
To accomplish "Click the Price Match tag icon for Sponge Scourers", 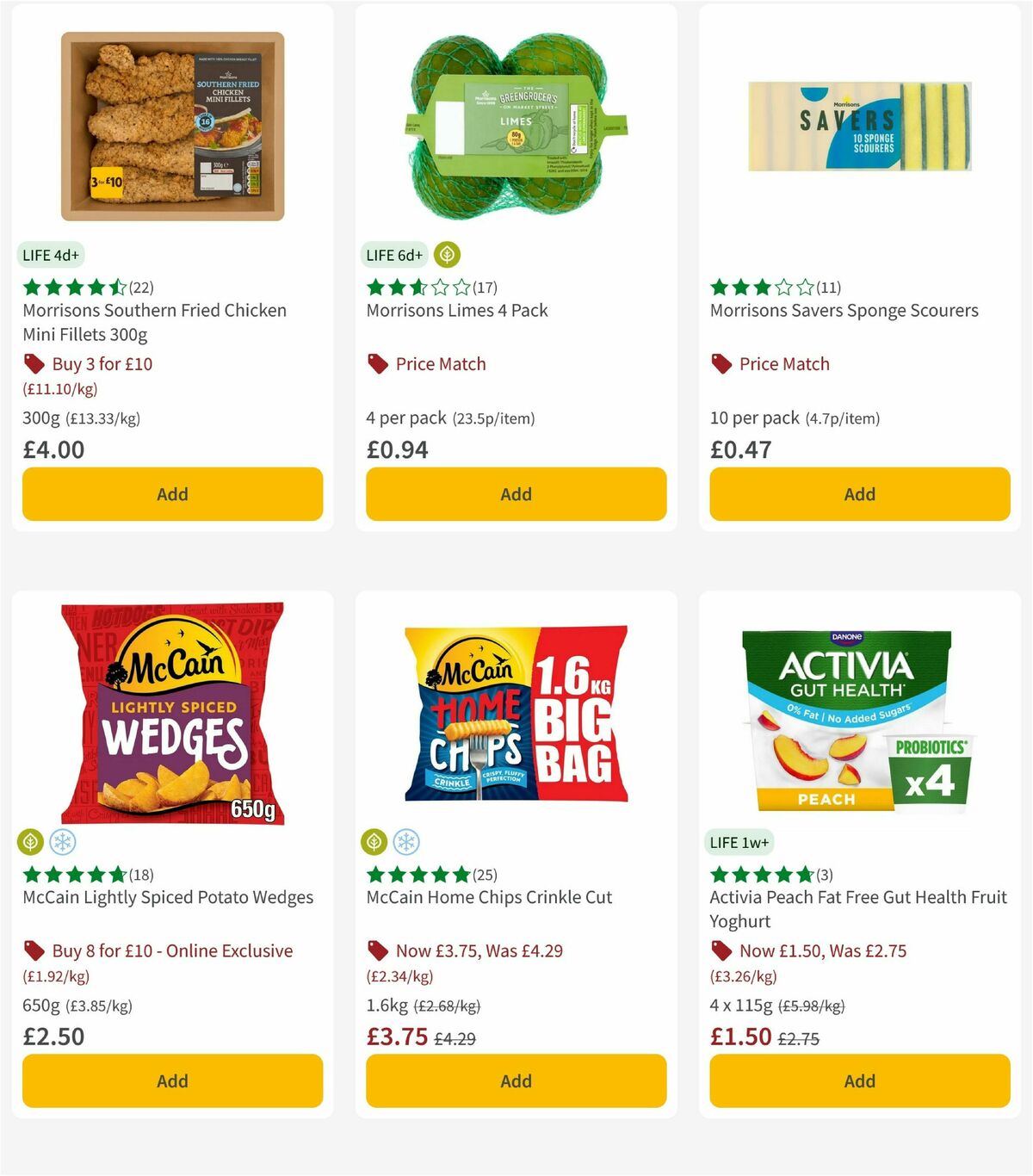I will point(721,364).
